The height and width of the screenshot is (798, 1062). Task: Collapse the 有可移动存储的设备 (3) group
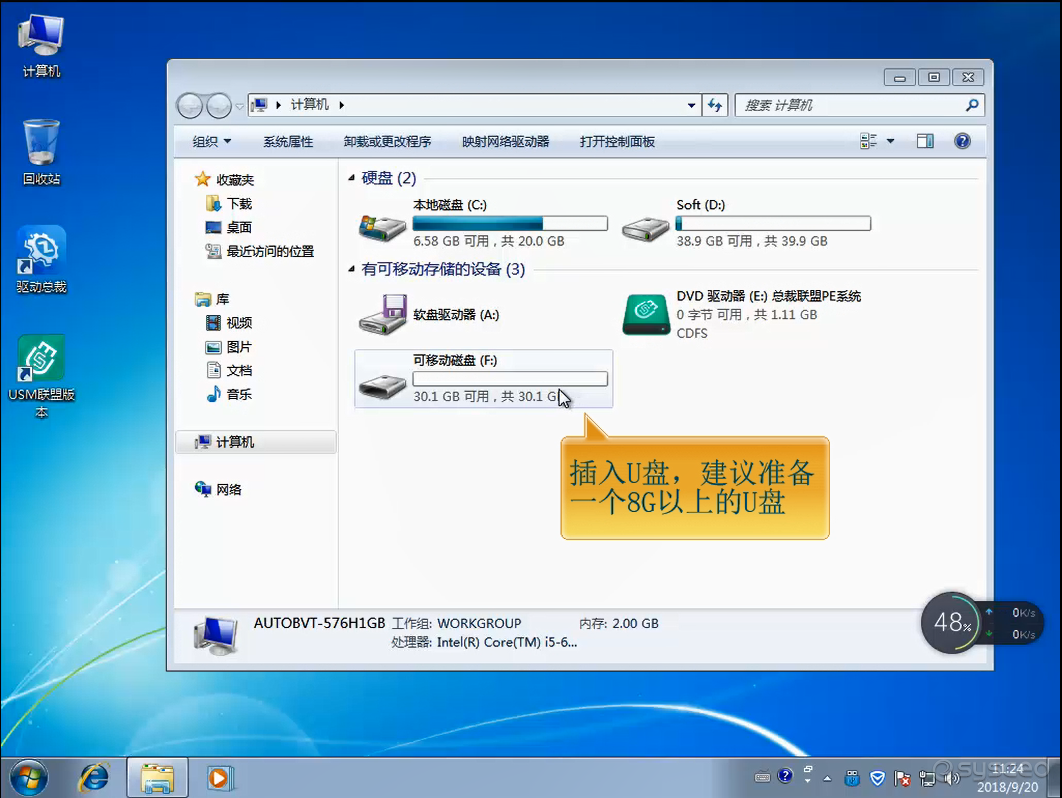click(x=352, y=269)
